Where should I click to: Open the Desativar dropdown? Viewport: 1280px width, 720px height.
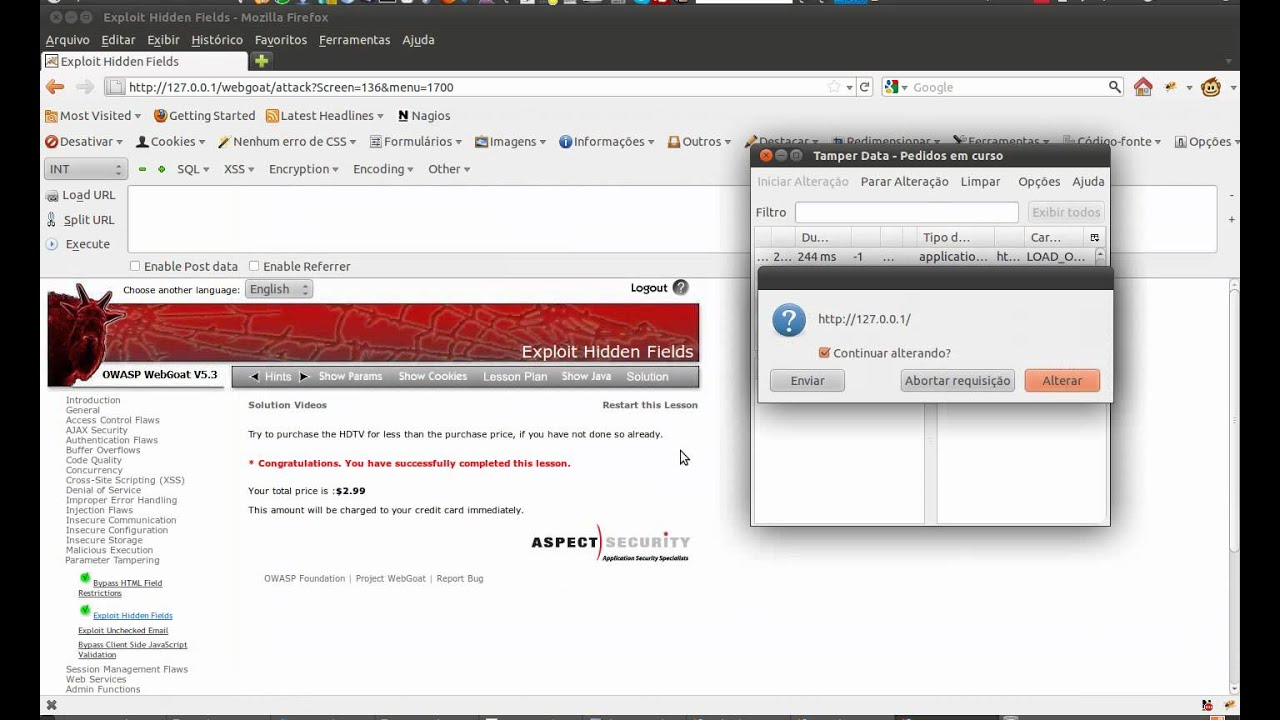click(x=84, y=142)
